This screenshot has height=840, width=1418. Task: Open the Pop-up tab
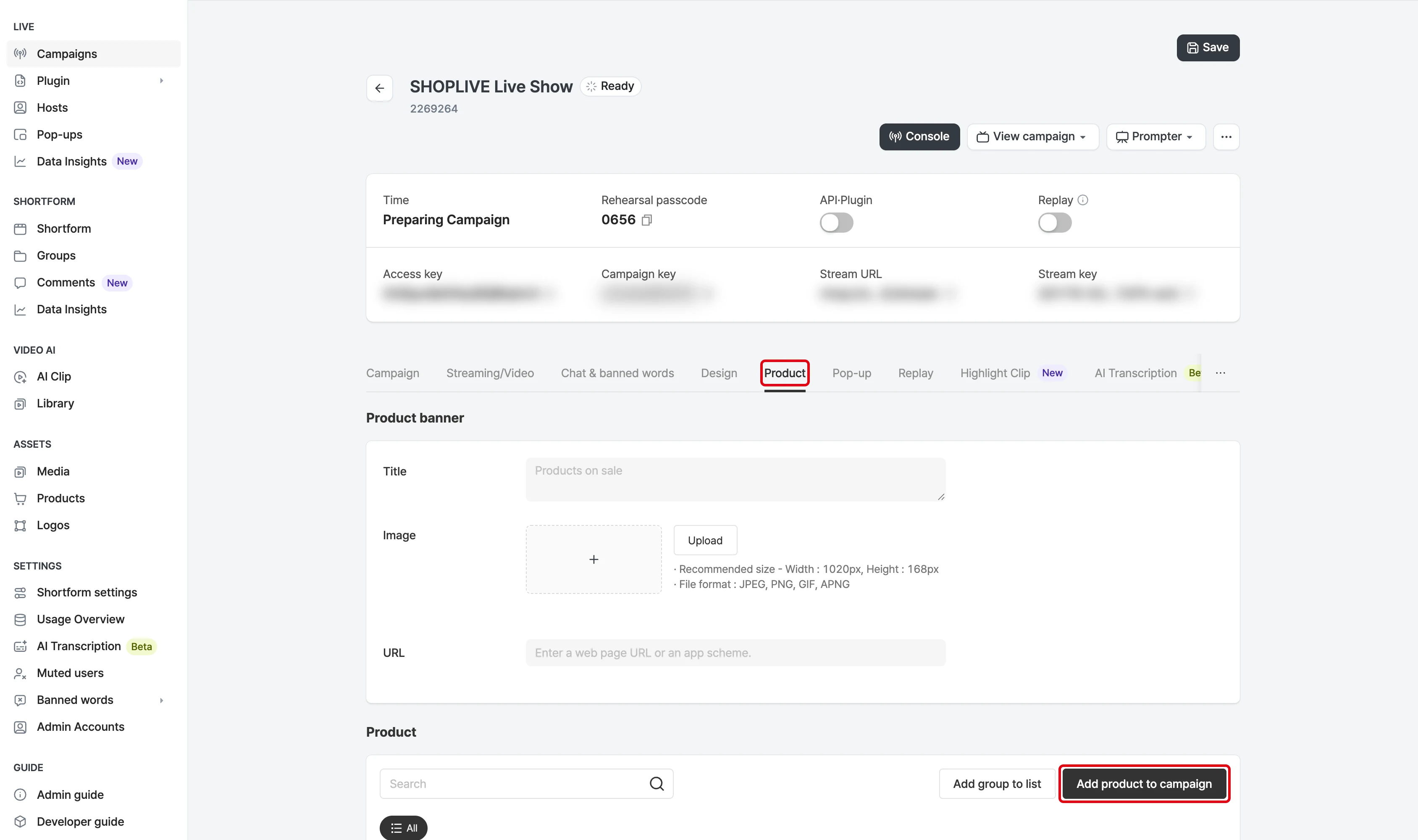click(x=851, y=373)
